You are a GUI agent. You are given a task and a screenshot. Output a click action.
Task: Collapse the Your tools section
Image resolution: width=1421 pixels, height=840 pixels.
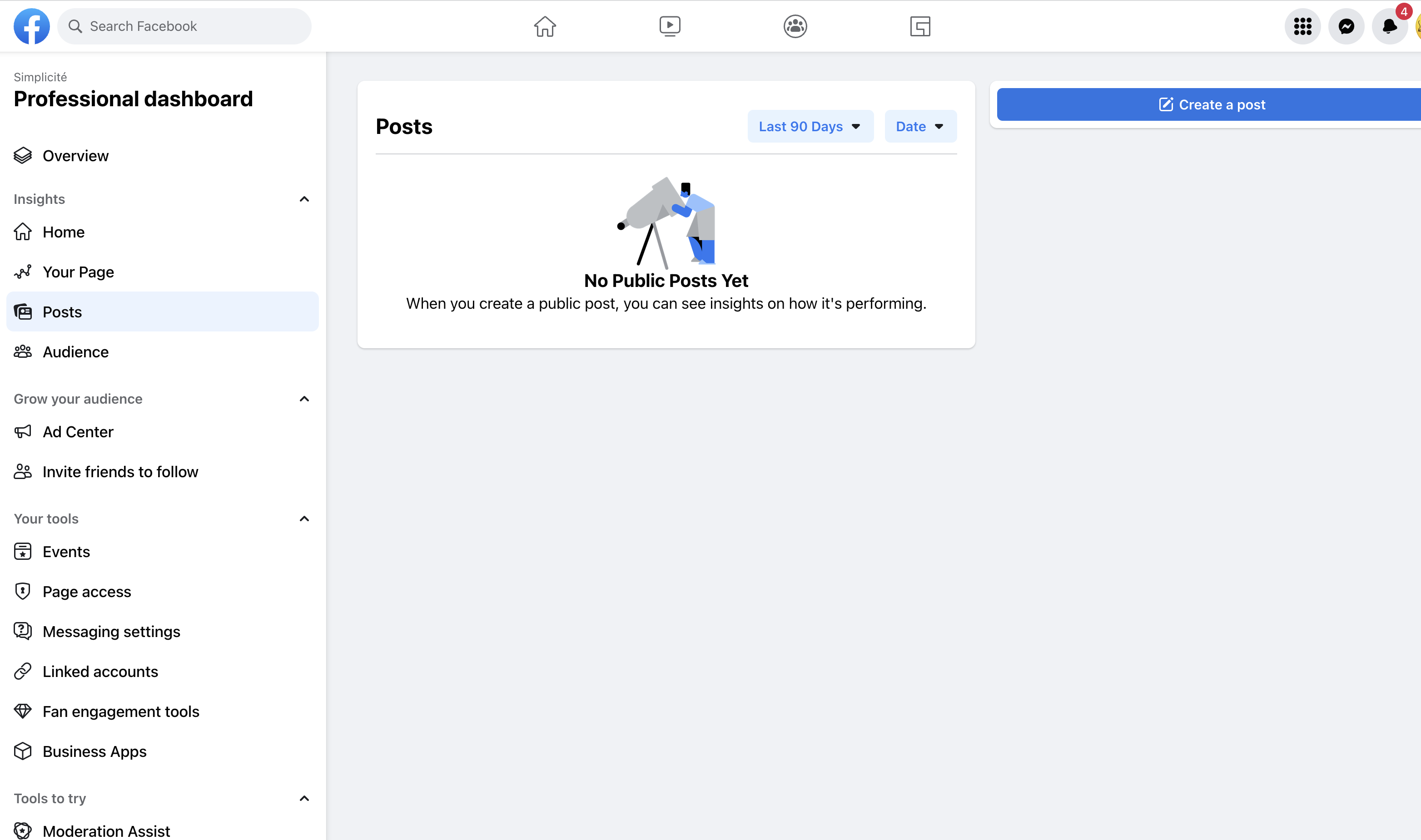coord(304,519)
